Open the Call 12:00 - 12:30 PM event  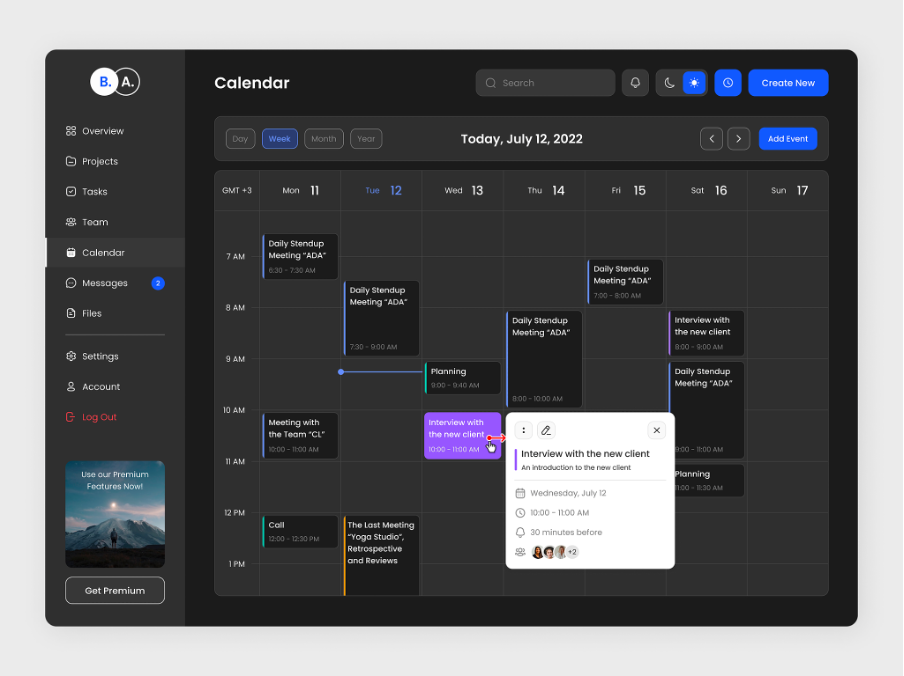[x=300, y=531]
